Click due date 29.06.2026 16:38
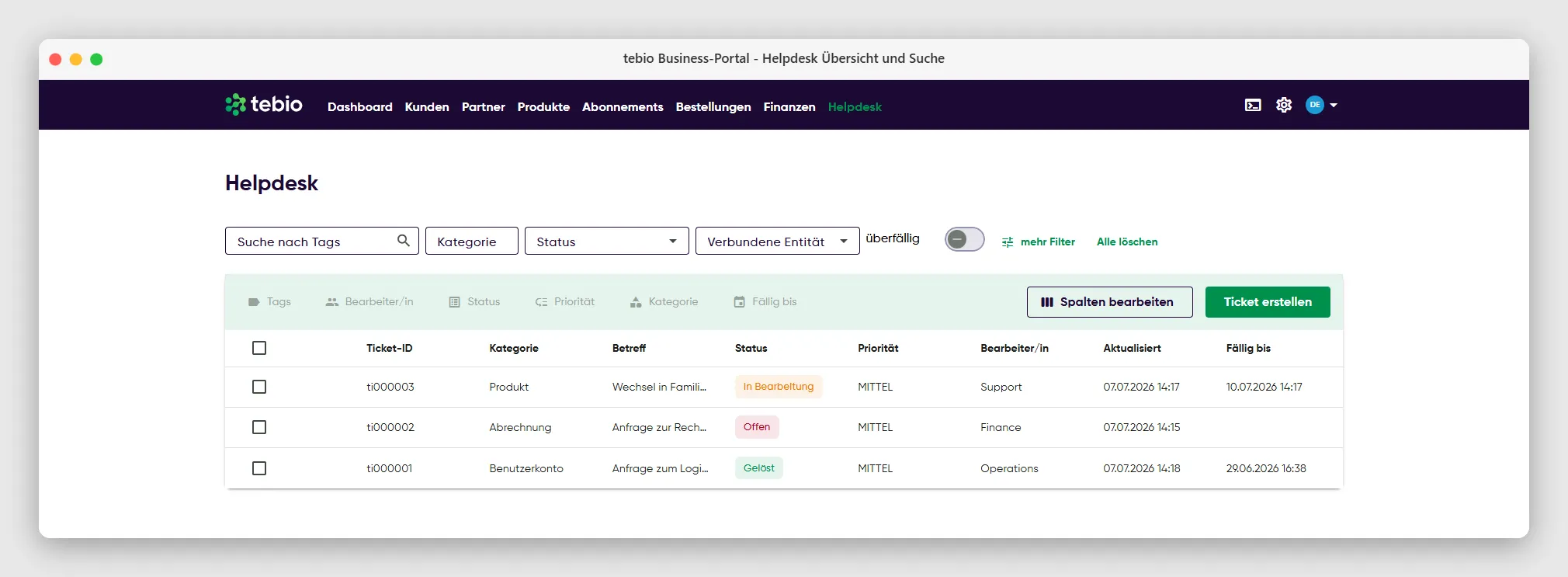 pyautogui.click(x=1266, y=468)
